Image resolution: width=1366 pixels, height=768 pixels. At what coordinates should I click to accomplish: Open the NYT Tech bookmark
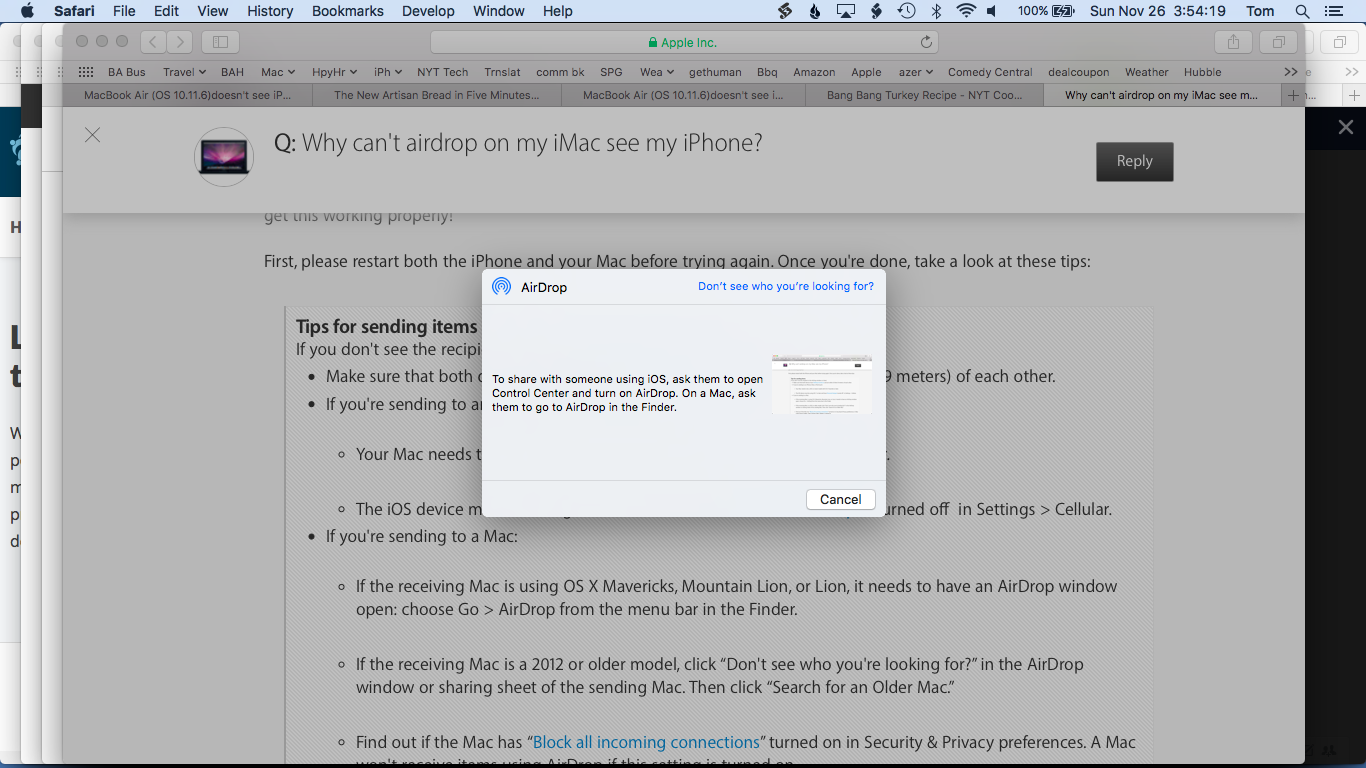pyautogui.click(x=442, y=72)
